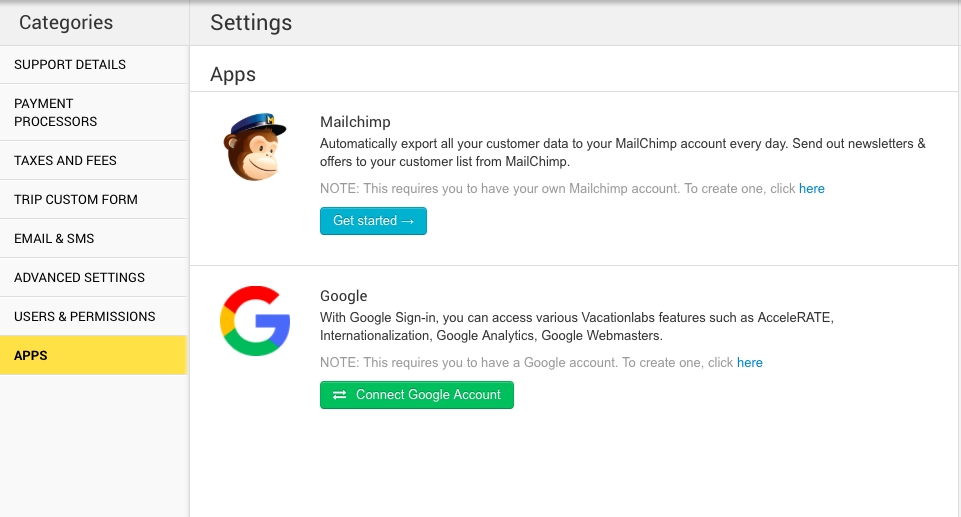Screen dimensions: 961x517
Task: Open Trip Custom Form settings
Action: click(76, 200)
